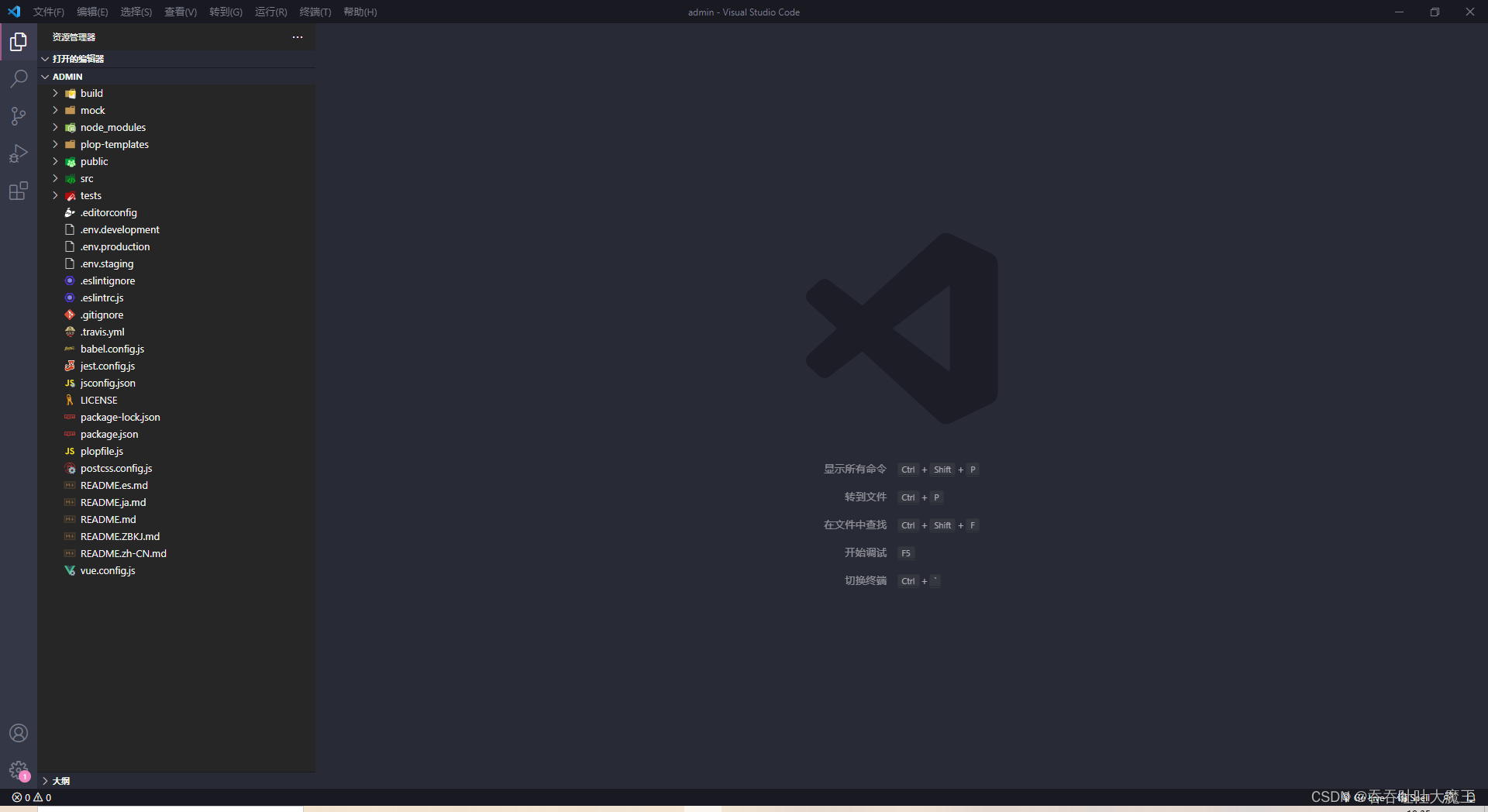This screenshot has width=1488, height=812.
Task: Open the .editorconfig file
Action: [x=176, y=212]
